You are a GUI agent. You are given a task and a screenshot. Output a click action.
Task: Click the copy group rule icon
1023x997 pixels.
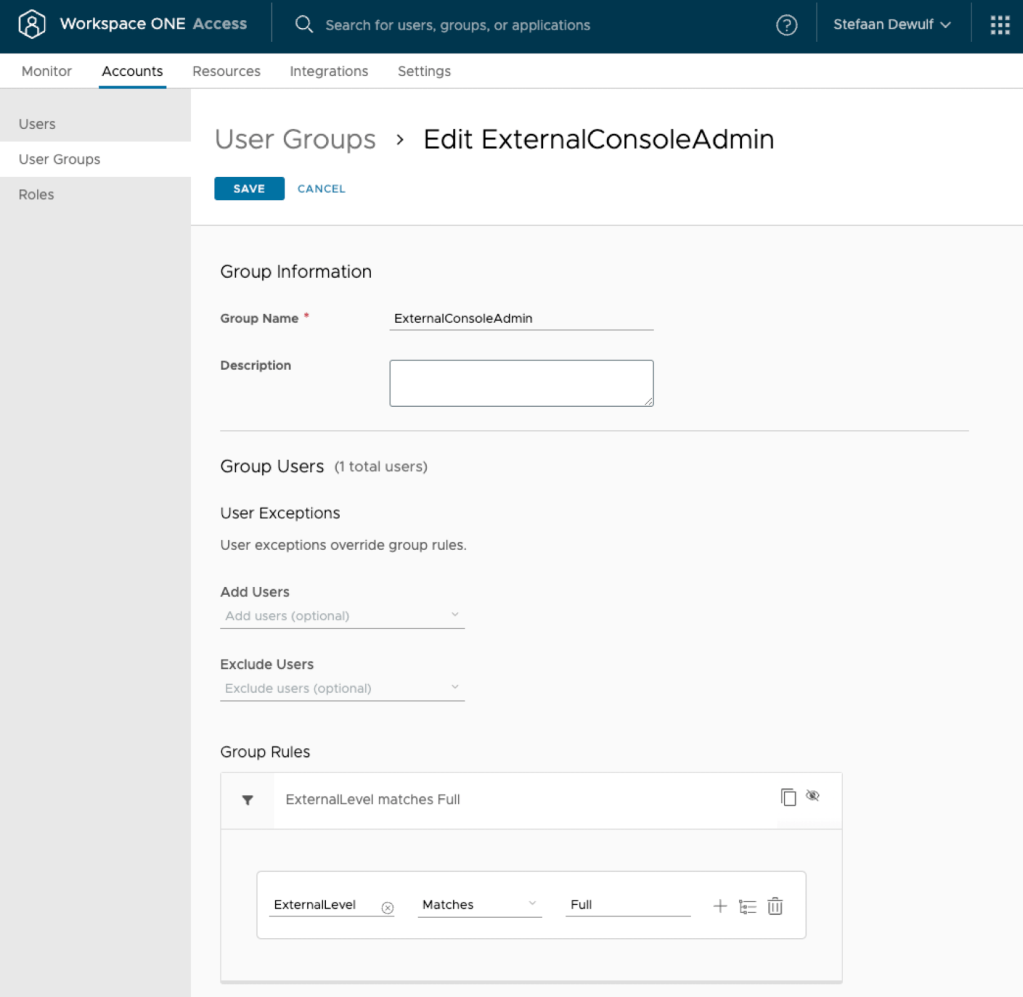tap(788, 797)
